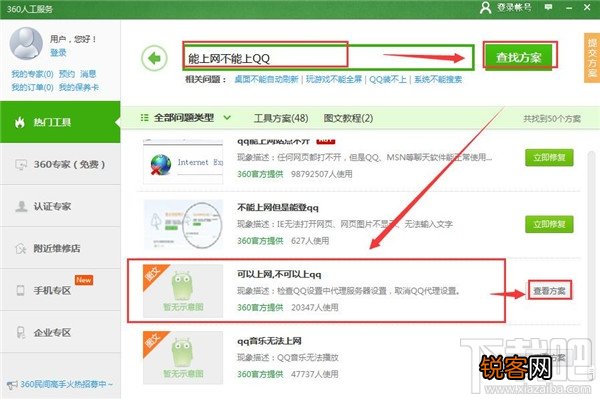Open 附近维修店 sidebar item
The height and width of the screenshot is (399, 600).
pos(60,248)
